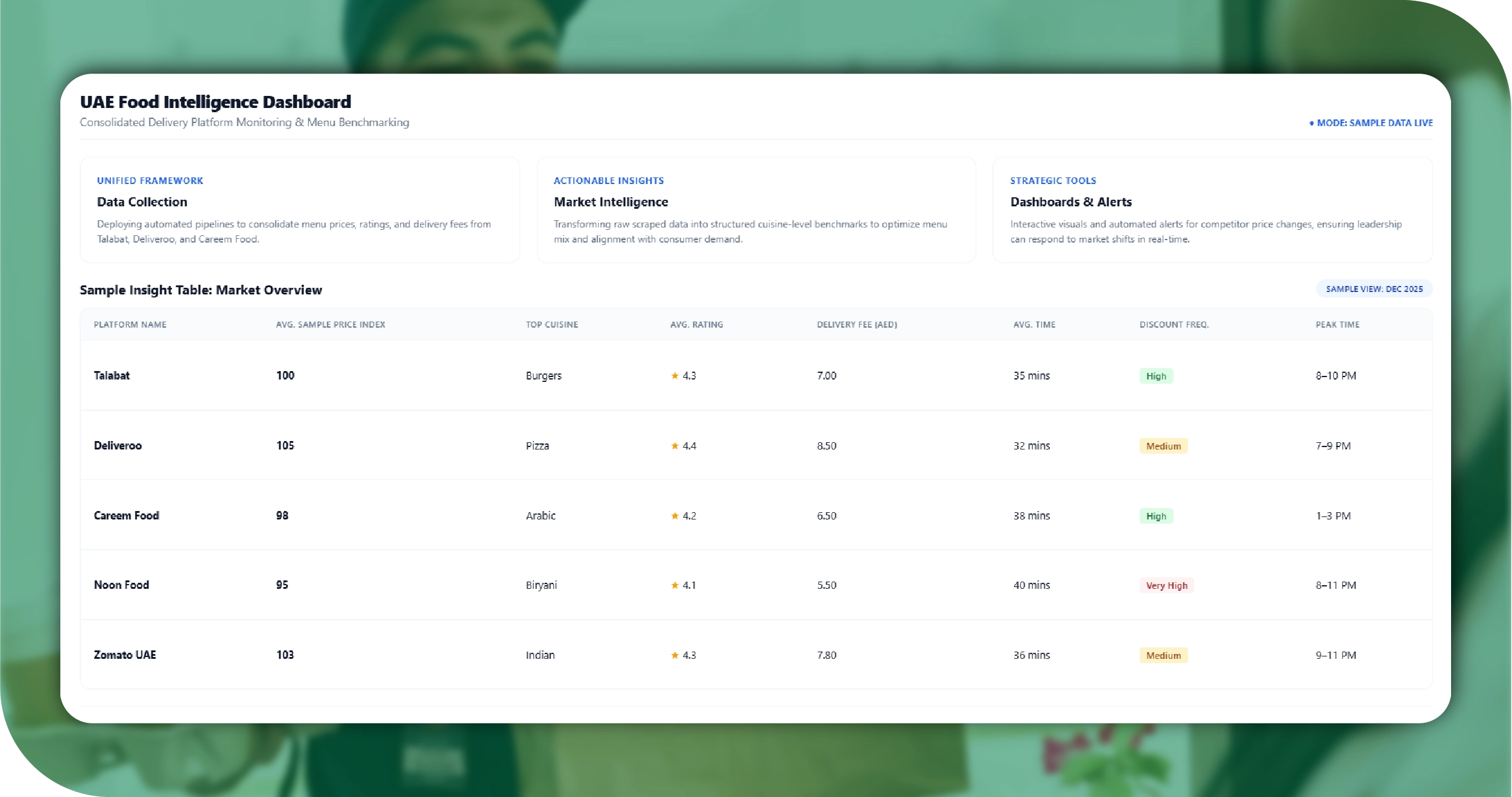Select the Careem Food platform name
1512x797 pixels.
(127, 516)
